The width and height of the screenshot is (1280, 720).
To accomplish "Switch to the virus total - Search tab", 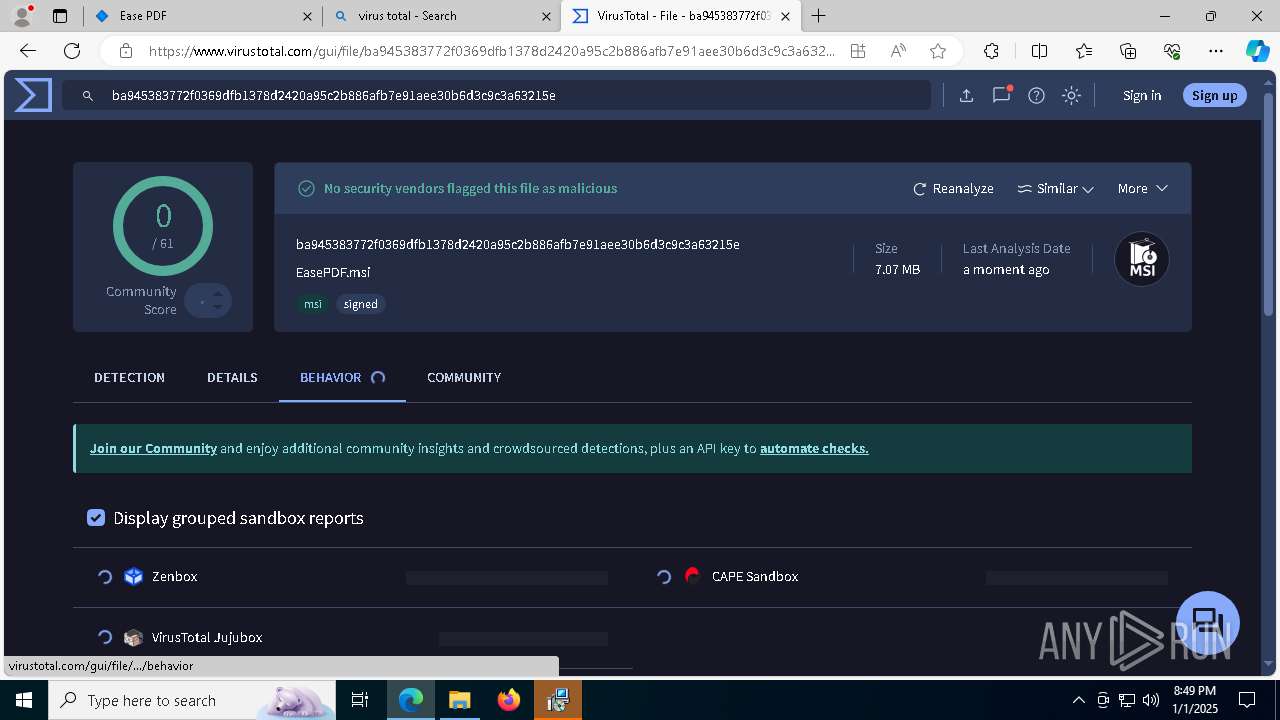I will point(442,16).
